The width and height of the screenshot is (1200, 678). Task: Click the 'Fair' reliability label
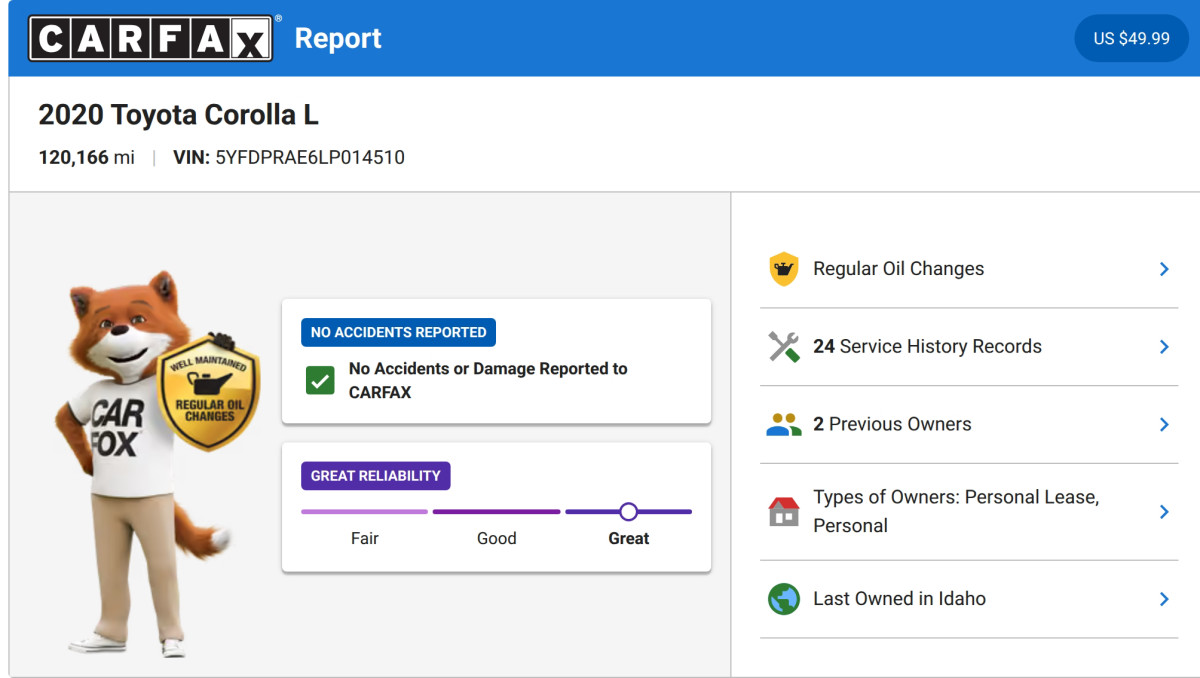click(x=365, y=538)
